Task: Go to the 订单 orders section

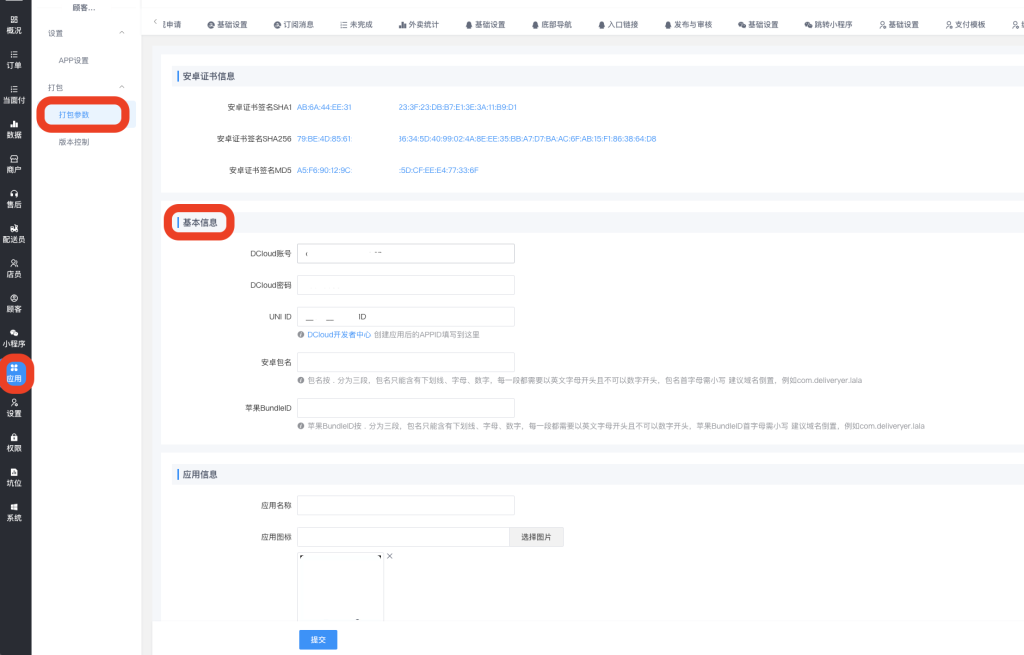Action: coord(14,59)
